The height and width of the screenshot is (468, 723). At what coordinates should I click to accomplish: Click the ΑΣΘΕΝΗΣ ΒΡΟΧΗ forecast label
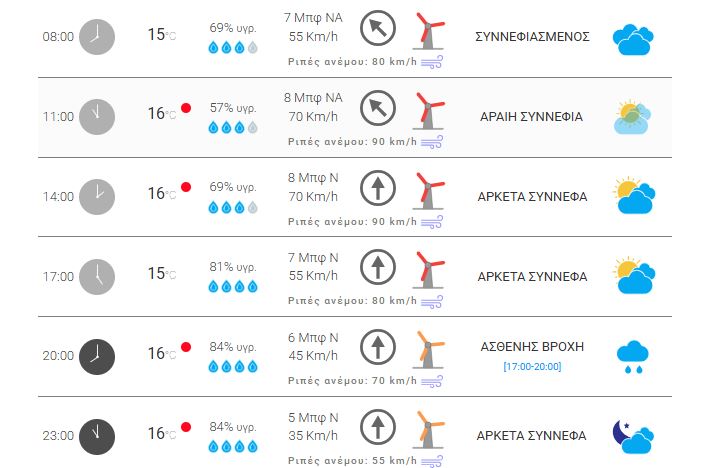(531, 347)
